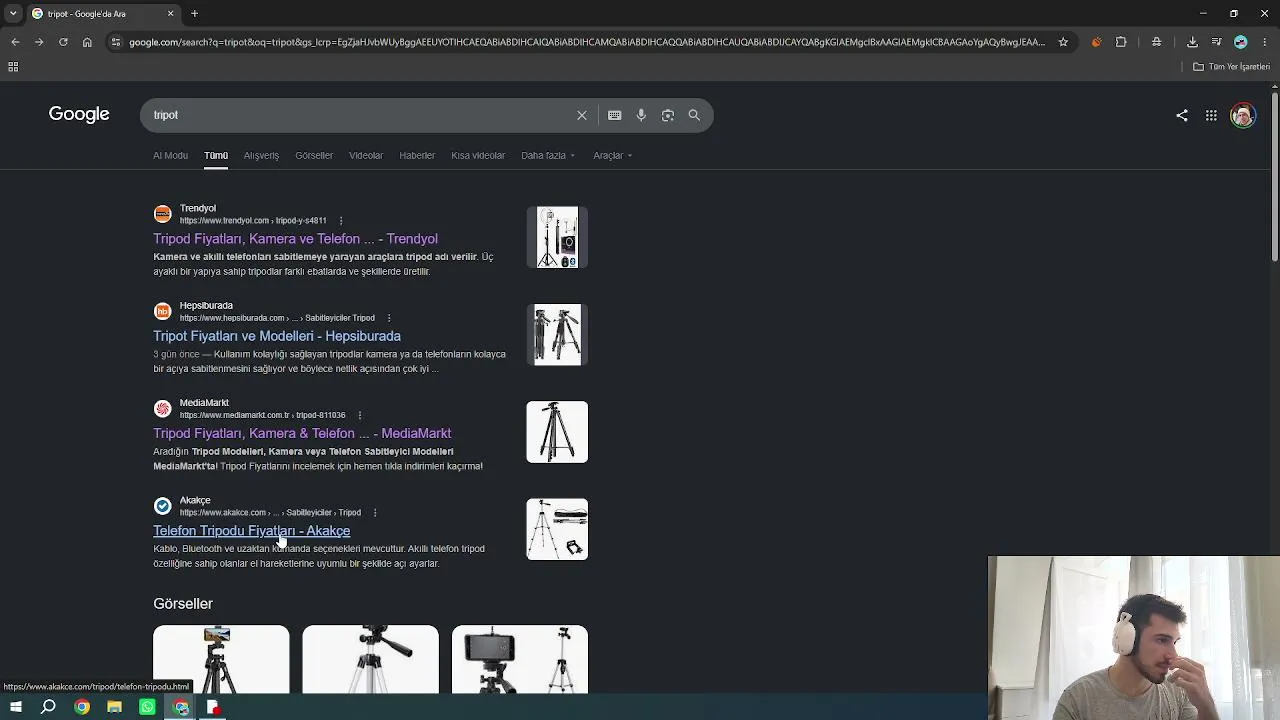Open the Chrome profile avatar in toolbar
This screenshot has width=1280, height=720.
pos(1241,42)
